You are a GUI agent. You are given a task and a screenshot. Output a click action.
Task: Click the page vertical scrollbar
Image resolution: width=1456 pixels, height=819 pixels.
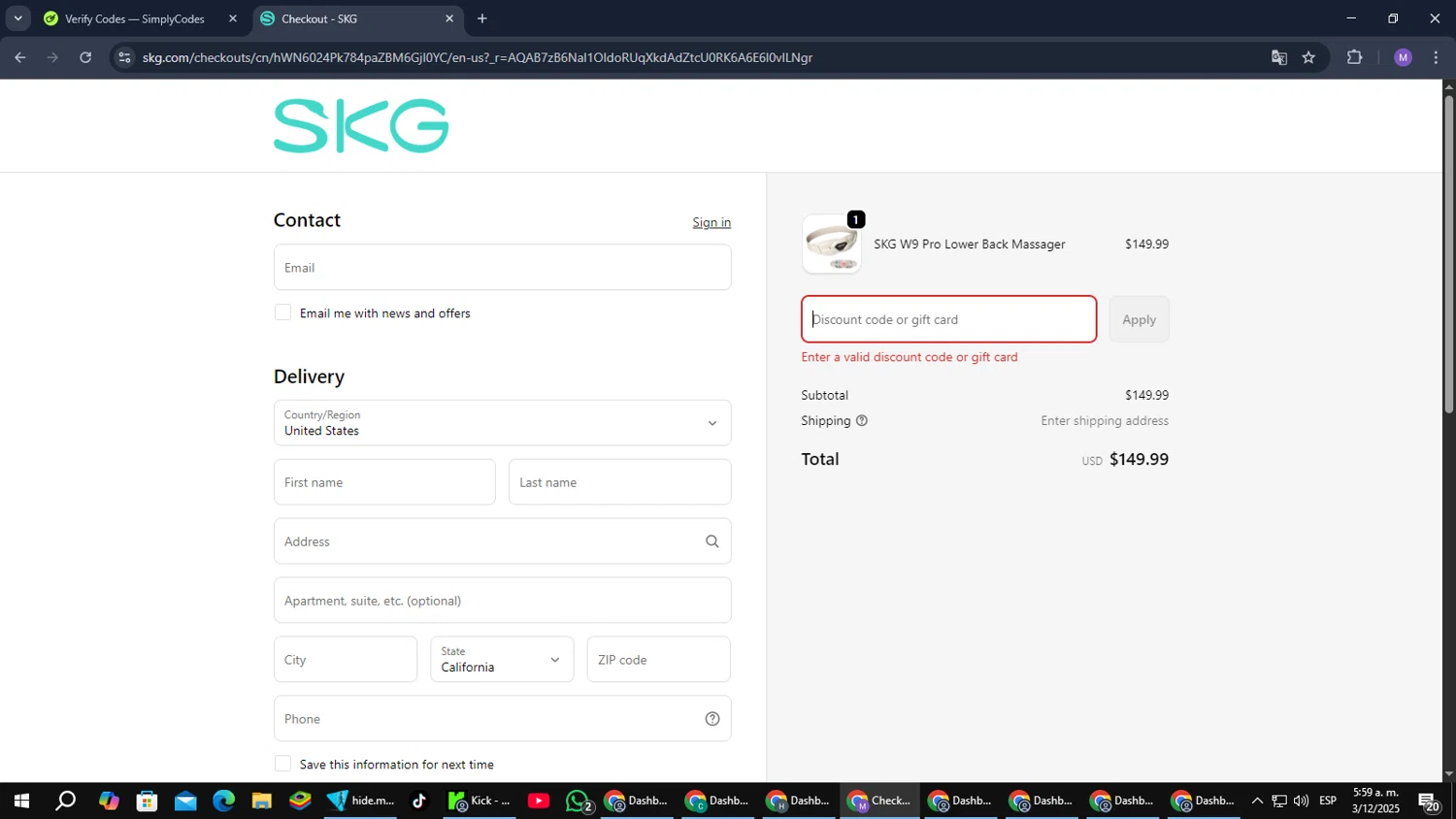(1448, 254)
